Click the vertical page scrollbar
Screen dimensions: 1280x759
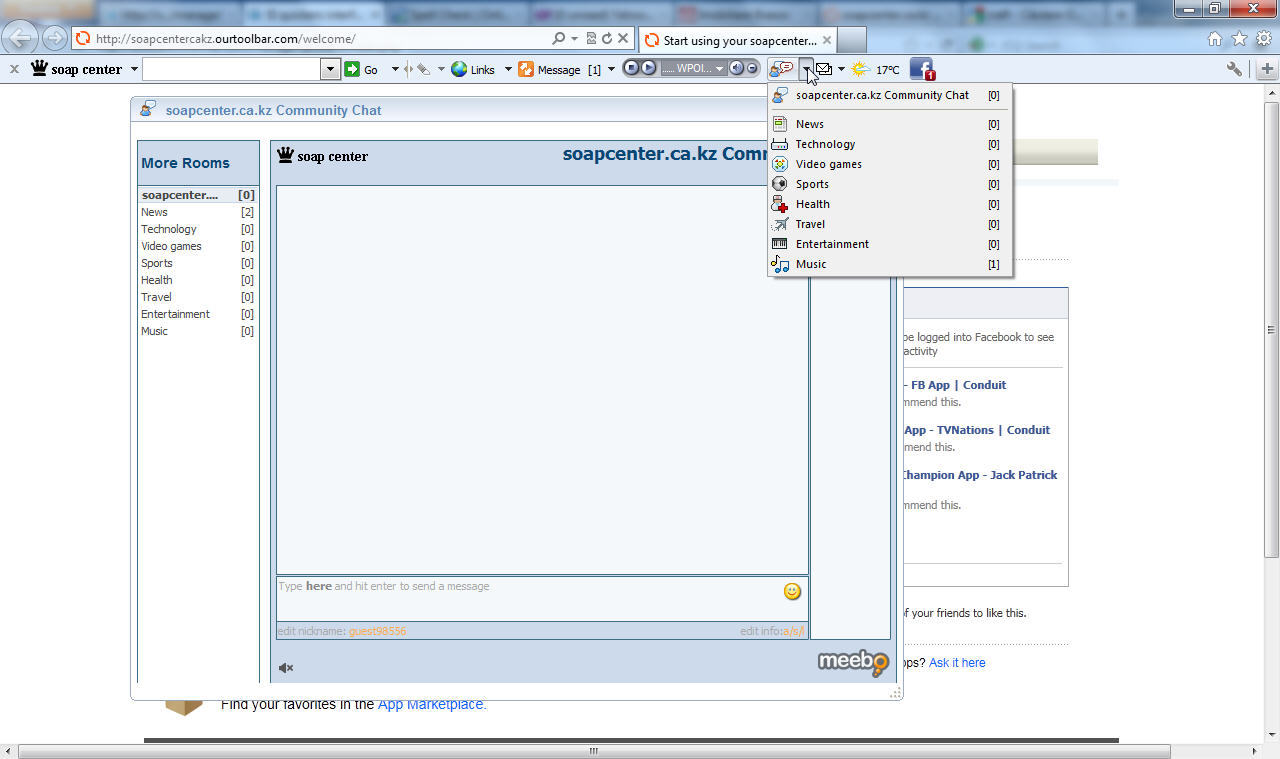tap(1271, 330)
